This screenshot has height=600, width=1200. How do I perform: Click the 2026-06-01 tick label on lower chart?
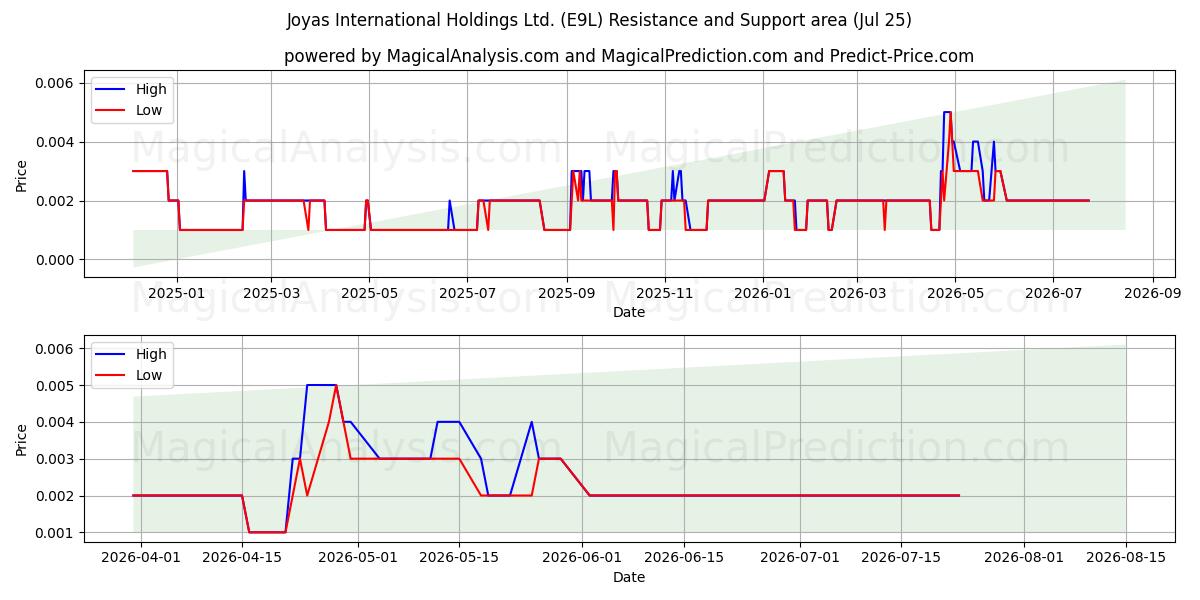(x=583, y=559)
